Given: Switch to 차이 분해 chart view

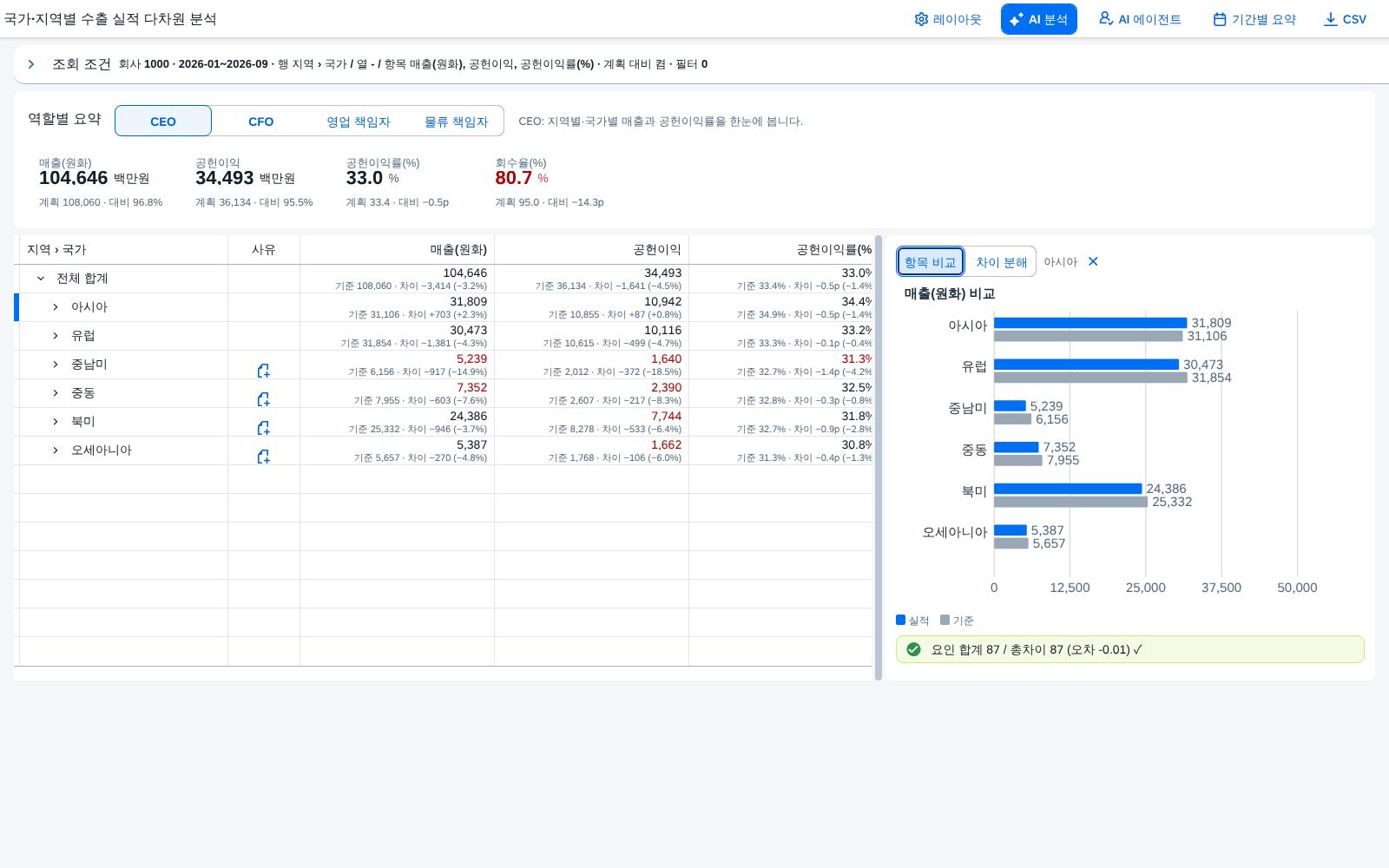Looking at the screenshot, I should click(x=1001, y=261).
